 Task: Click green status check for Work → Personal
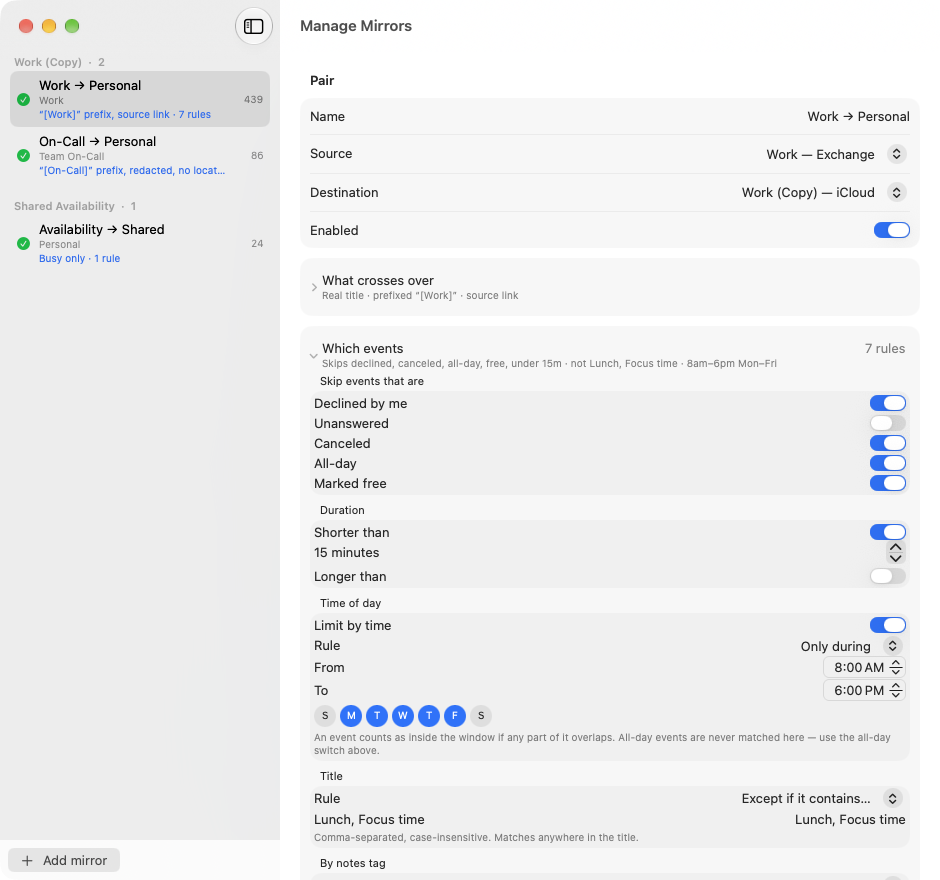click(23, 100)
